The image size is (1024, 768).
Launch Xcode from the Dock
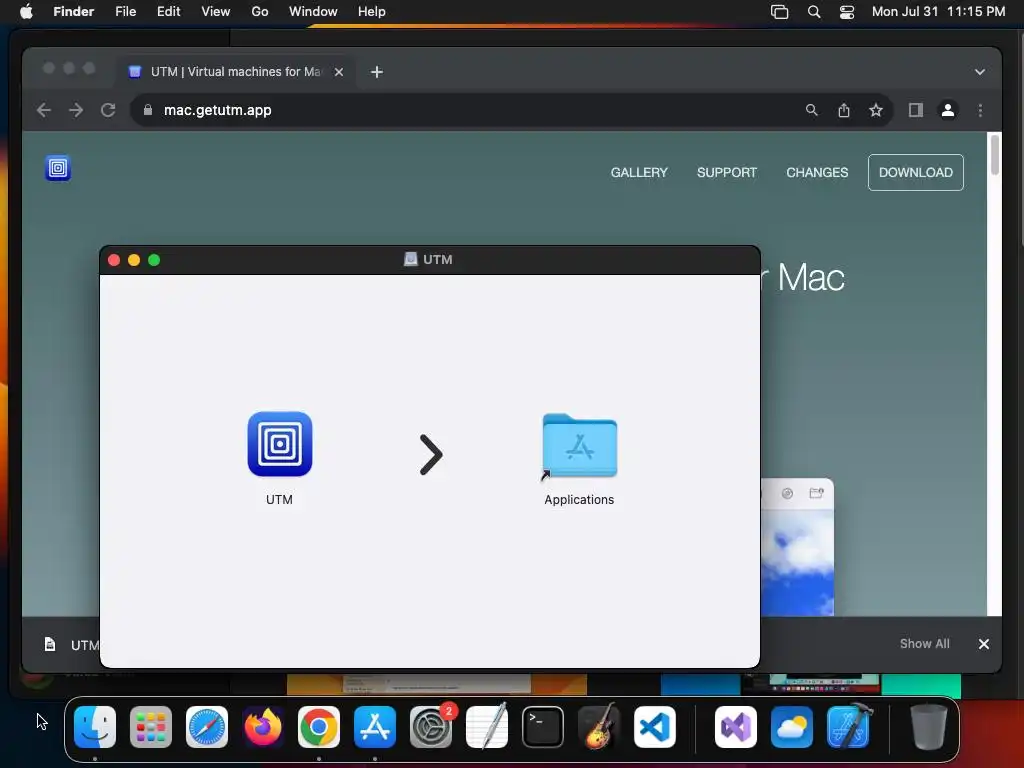pos(848,727)
